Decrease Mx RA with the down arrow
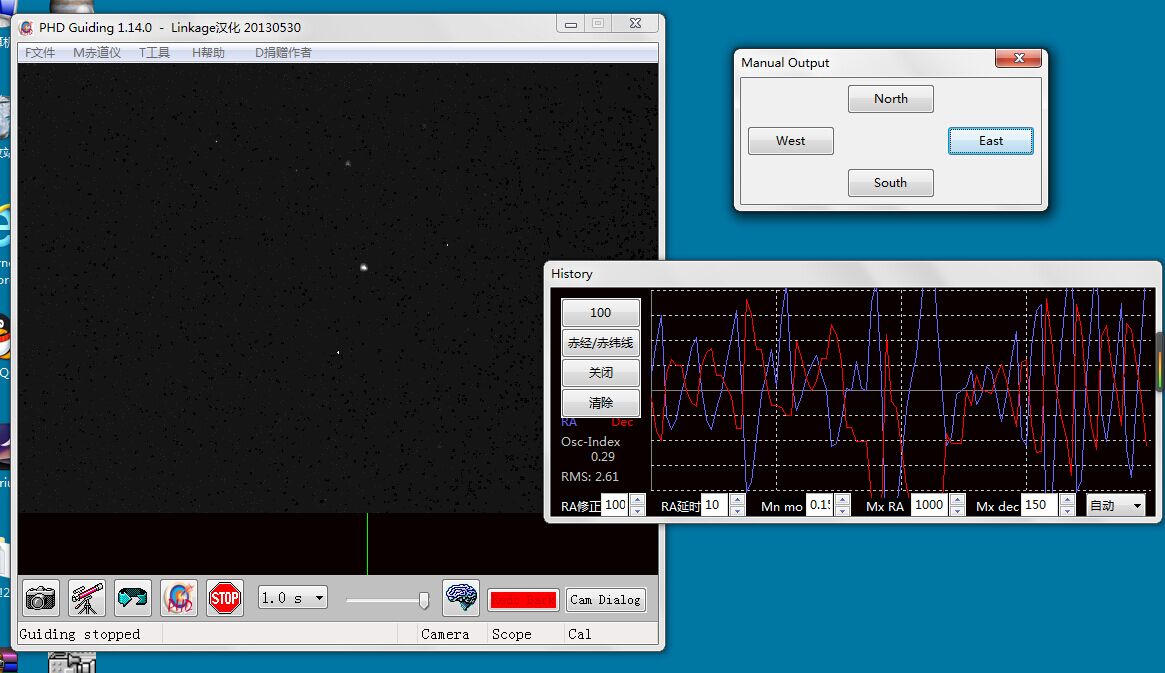This screenshot has height=673, width=1165. click(957, 511)
